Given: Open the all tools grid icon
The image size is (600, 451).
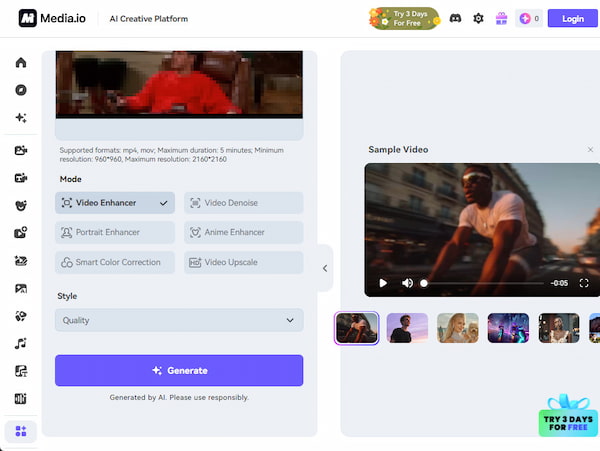Looking at the screenshot, I should 21,431.
